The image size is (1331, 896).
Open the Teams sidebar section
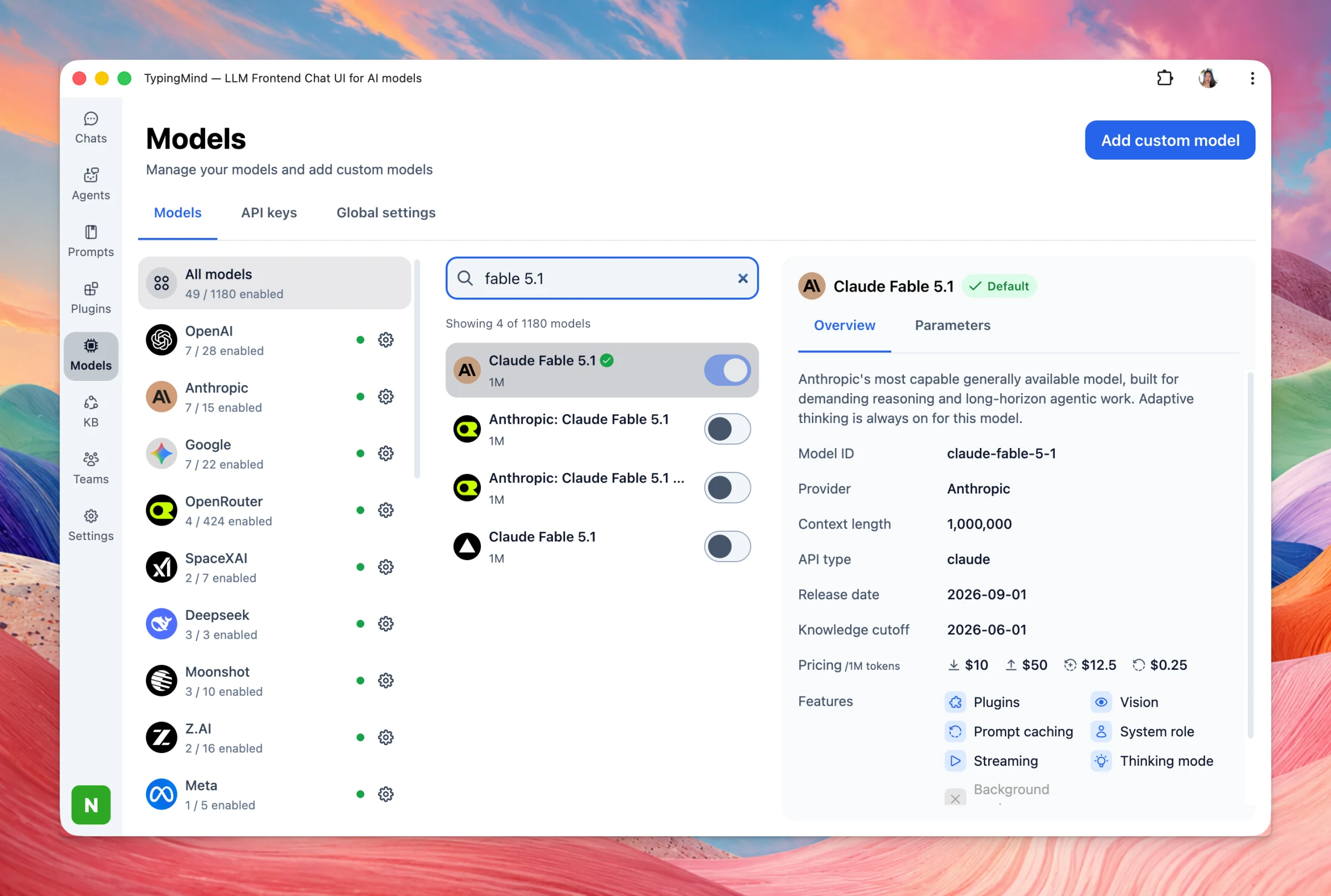[x=91, y=468]
